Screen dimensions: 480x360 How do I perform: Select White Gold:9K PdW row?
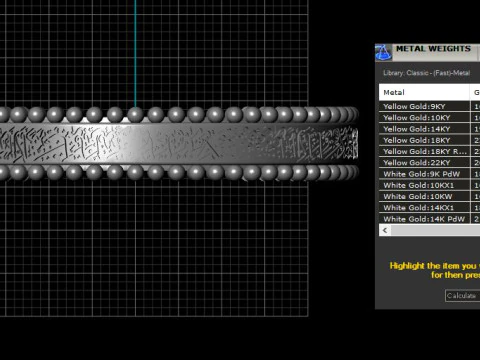[429, 174]
